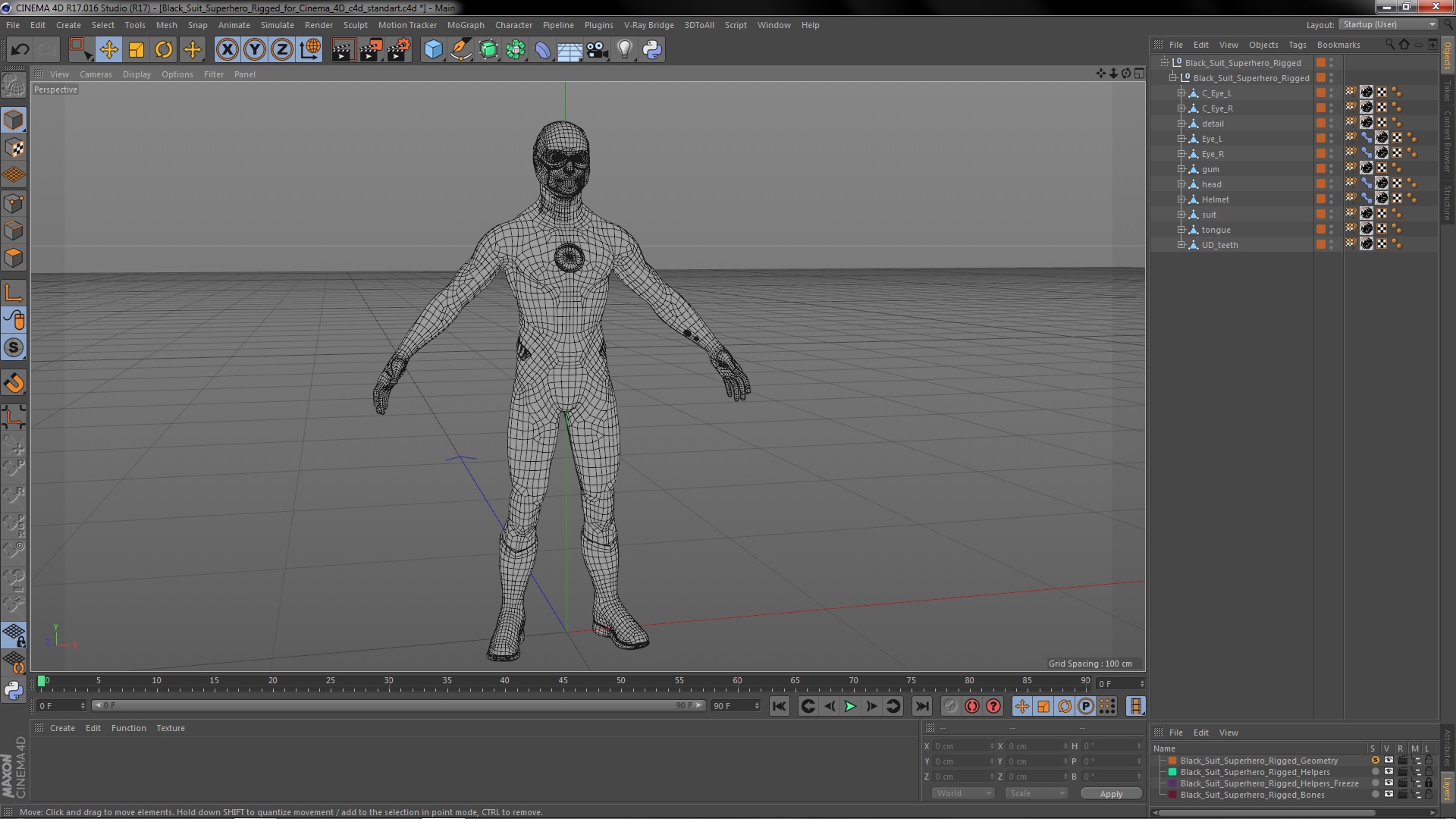Select Polygons mode in left toolbar
This screenshot has height=819, width=1456.
click(14, 259)
